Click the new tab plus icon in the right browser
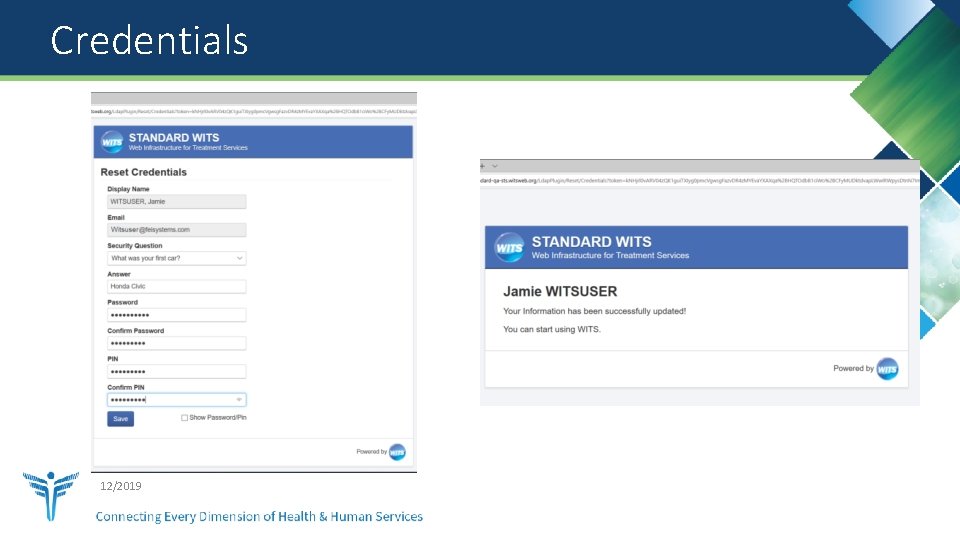Image resolution: width=960 pixels, height=540 pixels. 482,166
